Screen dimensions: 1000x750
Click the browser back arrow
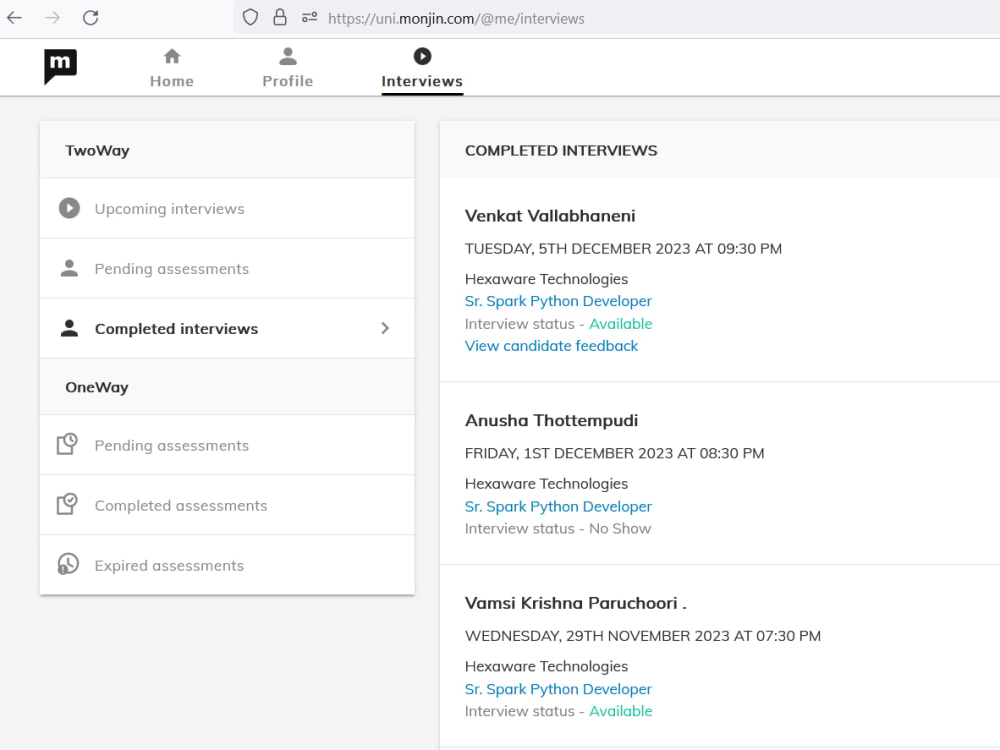[x=14, y=18]
